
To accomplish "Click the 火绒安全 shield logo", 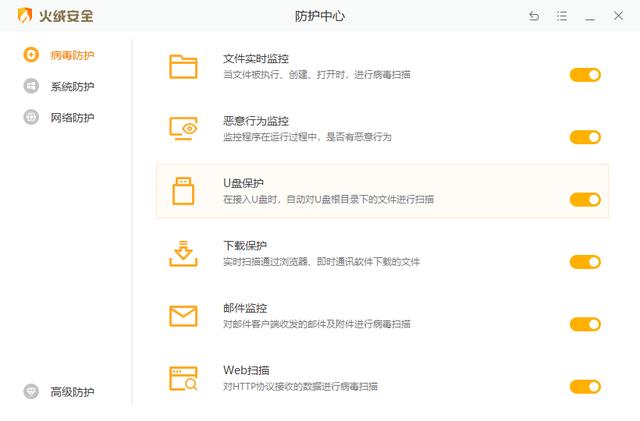I will pos(24,16).
